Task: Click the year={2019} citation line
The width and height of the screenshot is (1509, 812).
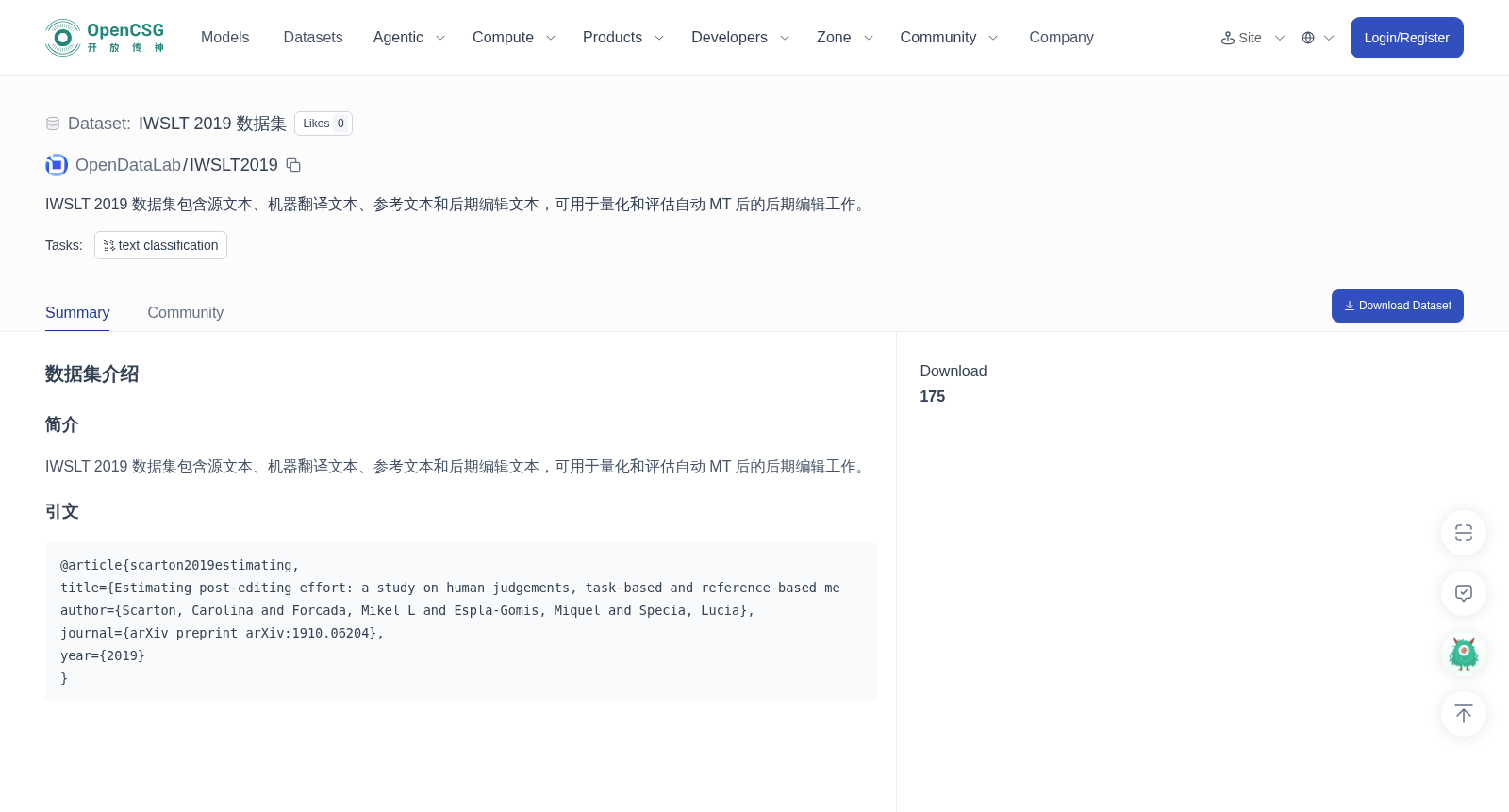Action: click(103, 655)
